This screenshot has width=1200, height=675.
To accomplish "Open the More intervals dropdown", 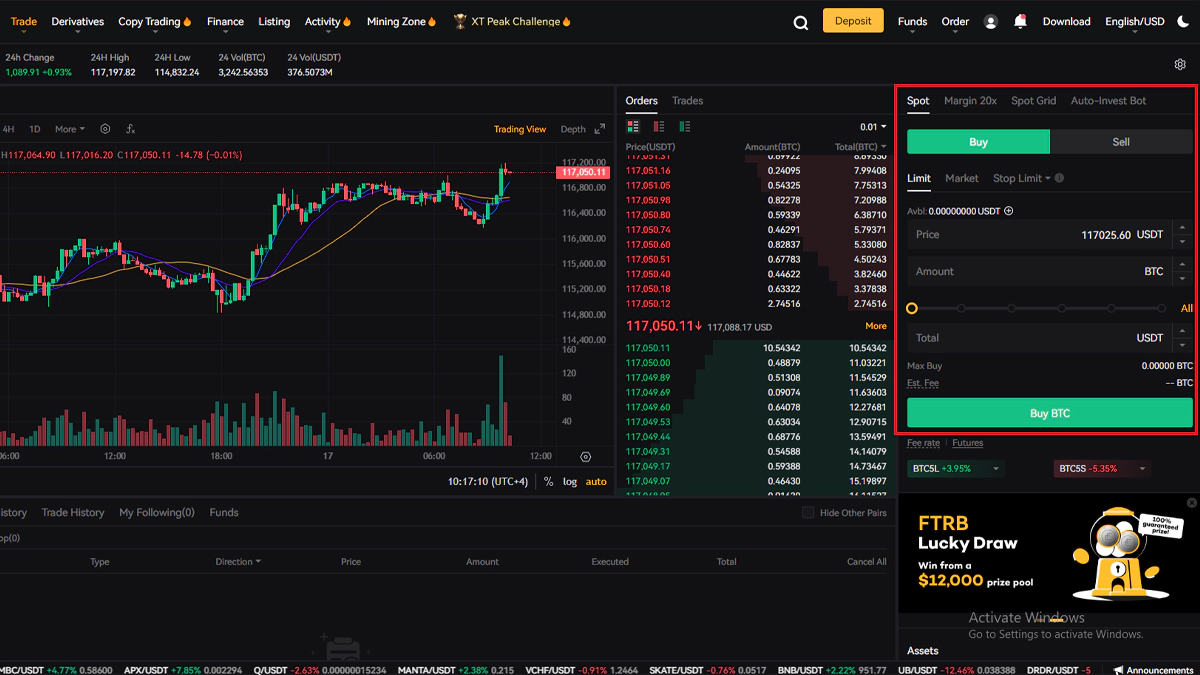I will click(x=70, y=129).
